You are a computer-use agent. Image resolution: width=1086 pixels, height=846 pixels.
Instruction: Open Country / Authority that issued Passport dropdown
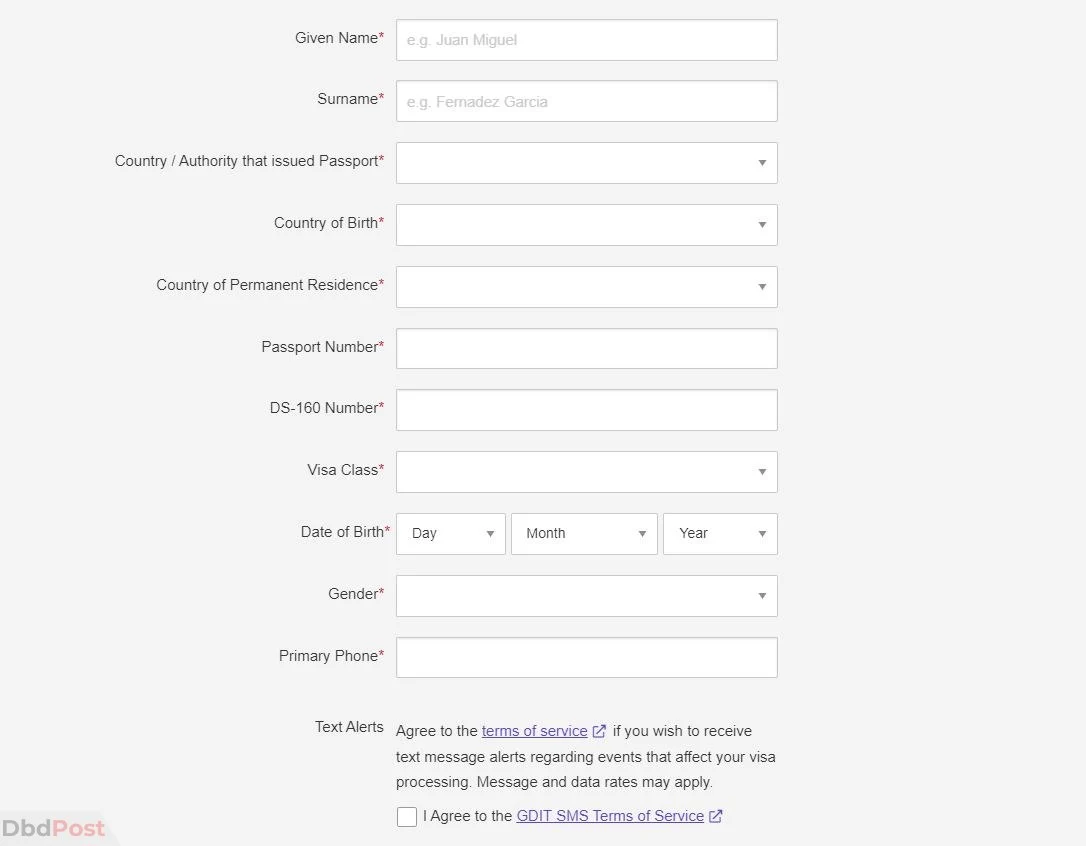point(587,163)
